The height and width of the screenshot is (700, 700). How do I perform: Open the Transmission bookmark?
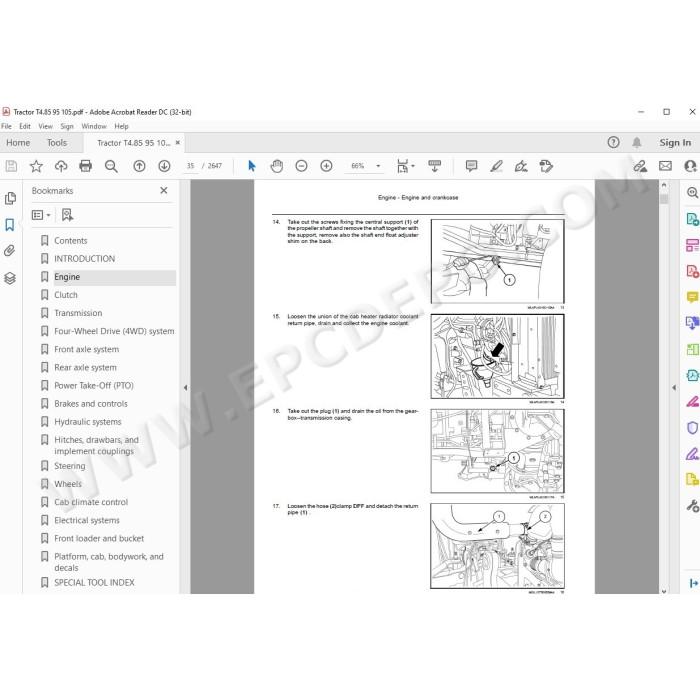click(78, 313)
